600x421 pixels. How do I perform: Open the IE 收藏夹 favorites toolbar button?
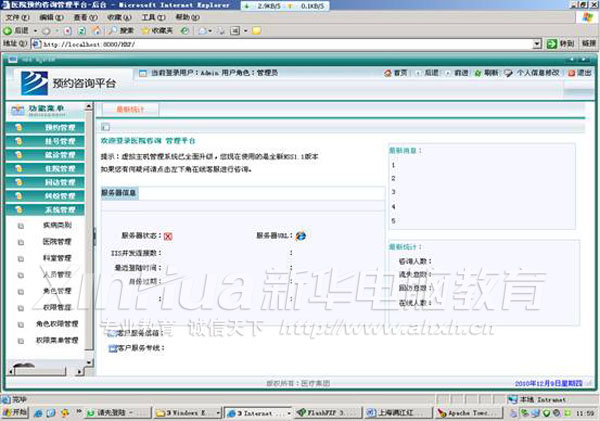pyautogui.click(x=156, y=31)
